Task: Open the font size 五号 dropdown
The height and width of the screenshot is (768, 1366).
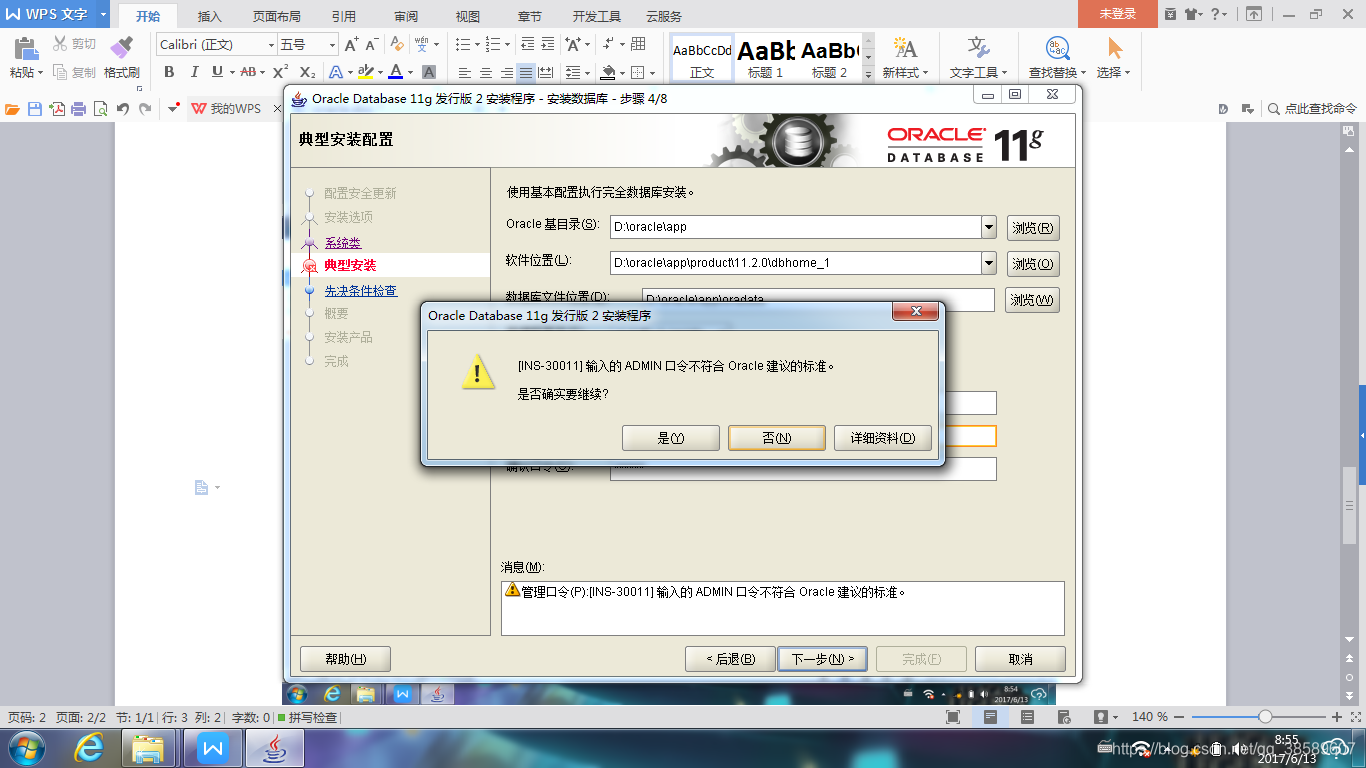Action: point(332,45)
